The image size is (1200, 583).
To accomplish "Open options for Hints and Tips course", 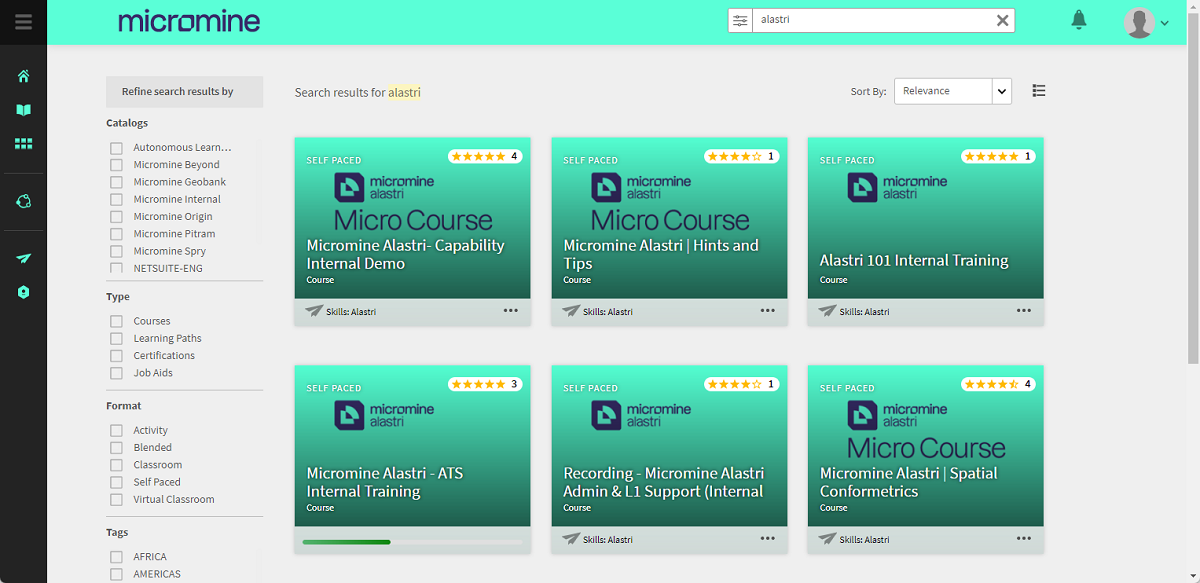I will [767, 311].
